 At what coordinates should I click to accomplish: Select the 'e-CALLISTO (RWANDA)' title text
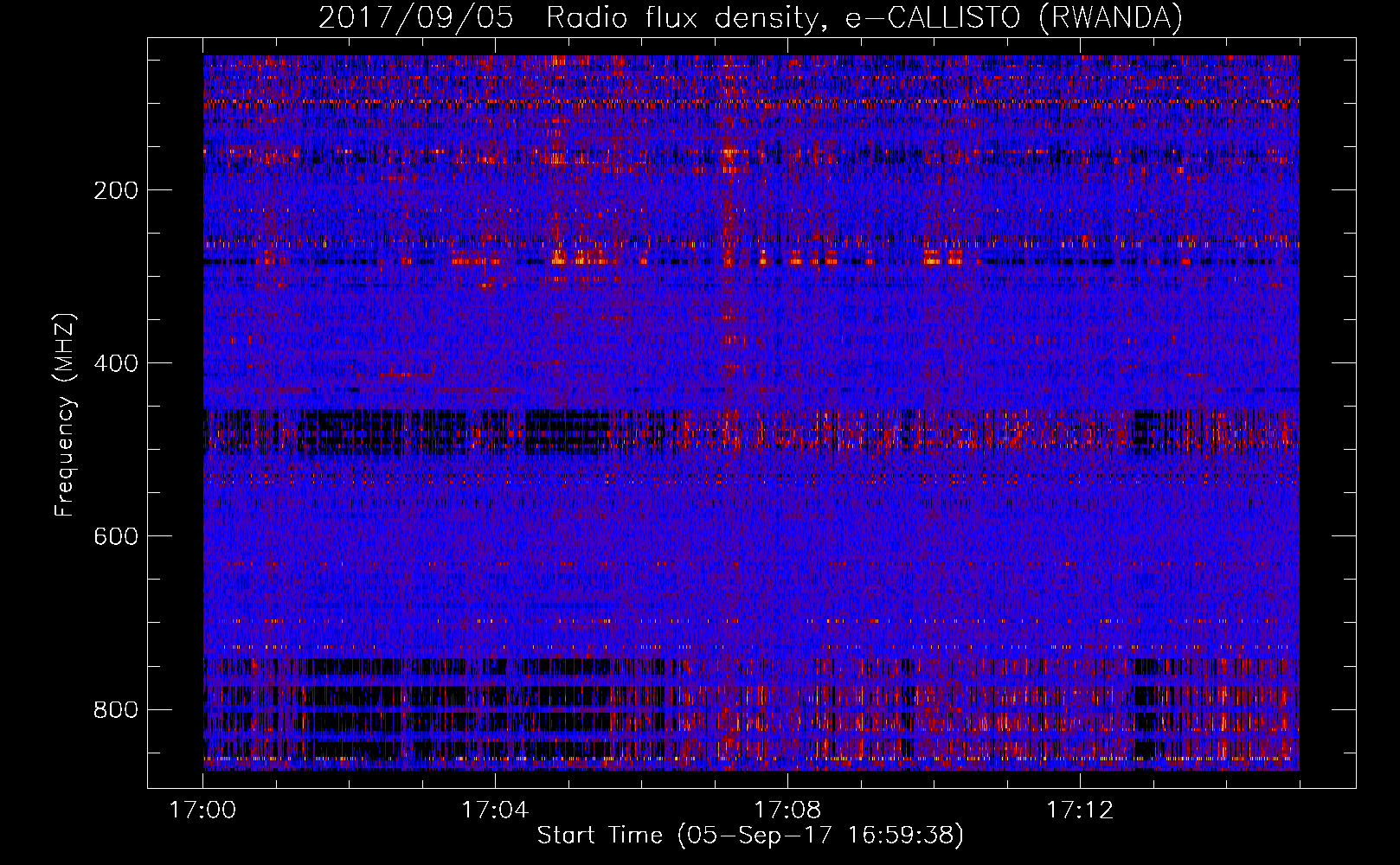(1014, 18)
